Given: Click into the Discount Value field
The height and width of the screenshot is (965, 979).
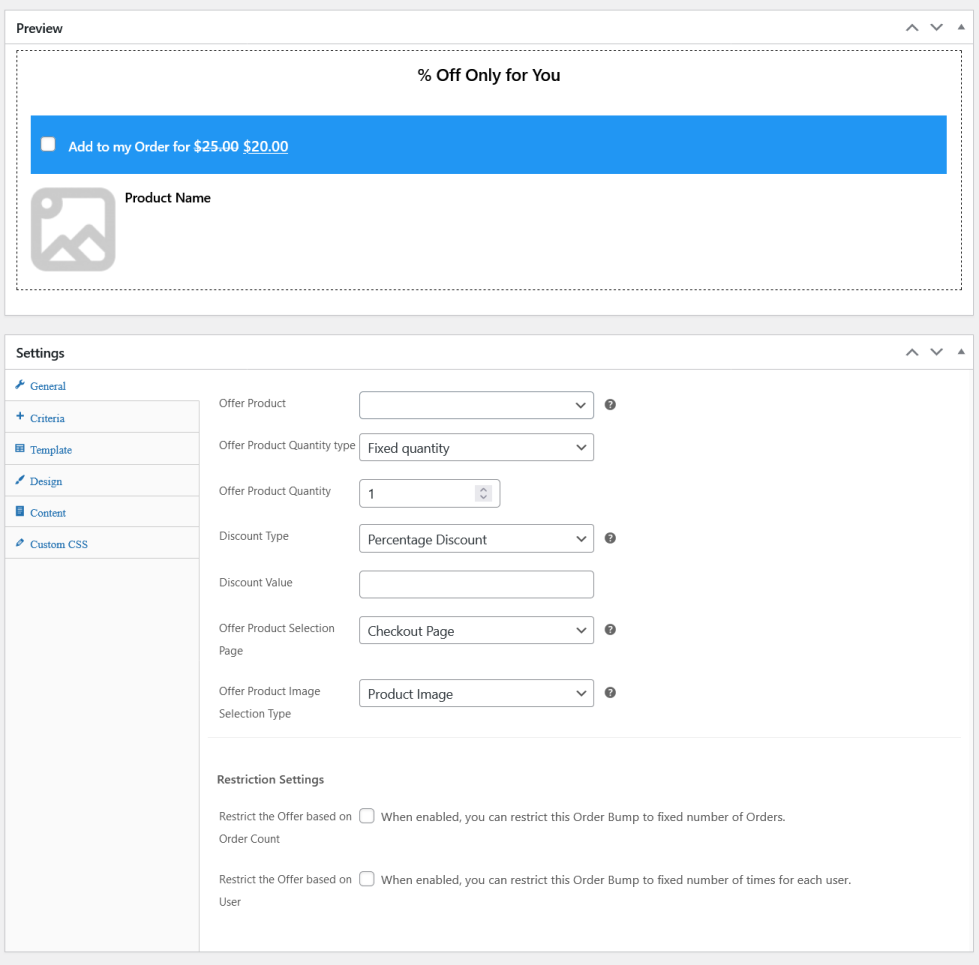Looking at the screenshot, I should coord(476,584).
